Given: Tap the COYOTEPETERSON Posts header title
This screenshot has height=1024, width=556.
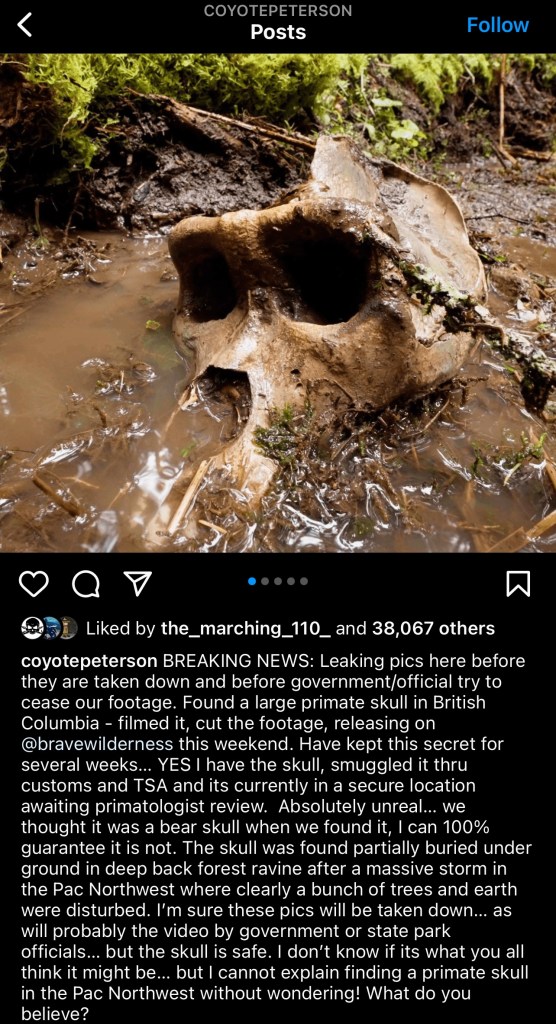Looking at the screenshot, I should (278, 22).
